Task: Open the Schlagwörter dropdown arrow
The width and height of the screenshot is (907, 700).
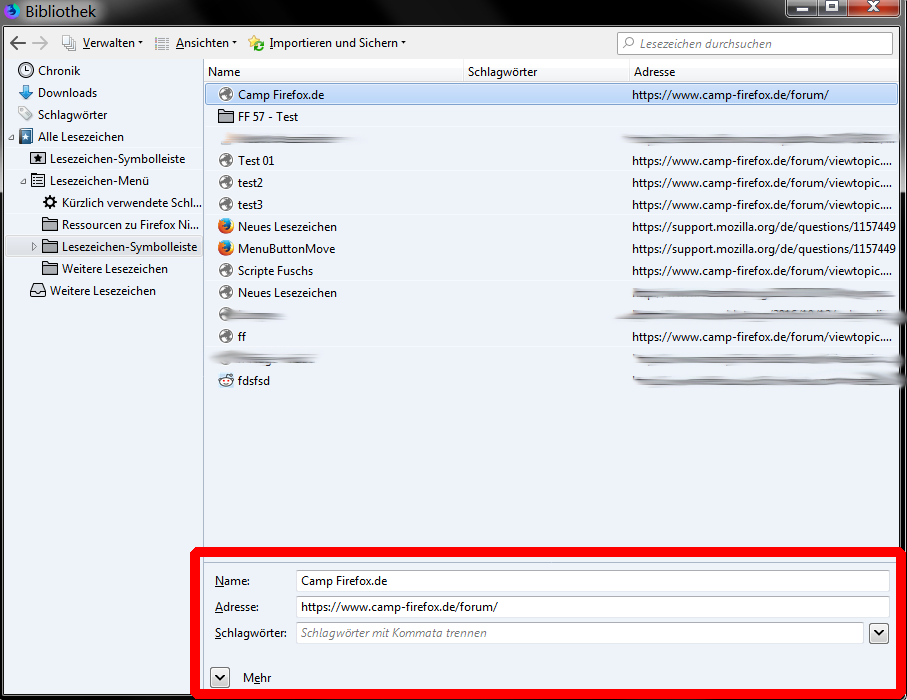Action: (879, 633)
